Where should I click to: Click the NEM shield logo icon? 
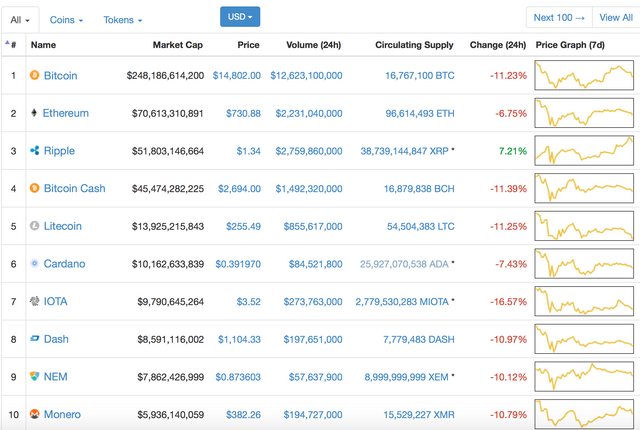click(35, 376)
